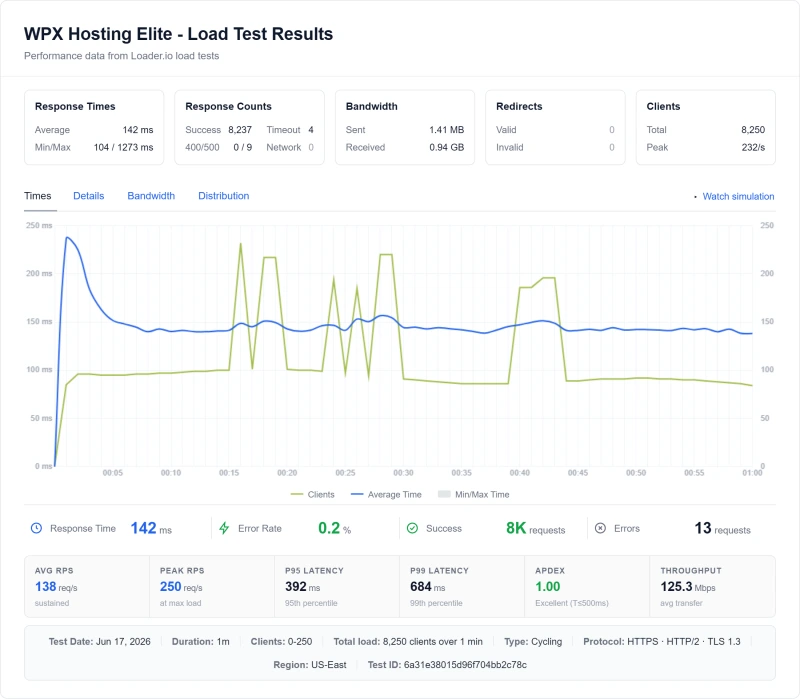
Task: Click the 250 ms label on the left axis
Action: [x=39, y=225]
